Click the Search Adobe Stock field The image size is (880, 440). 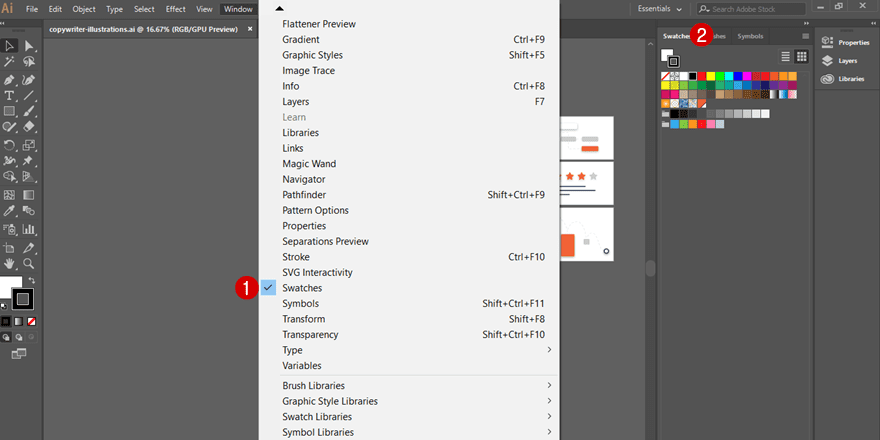750,9
